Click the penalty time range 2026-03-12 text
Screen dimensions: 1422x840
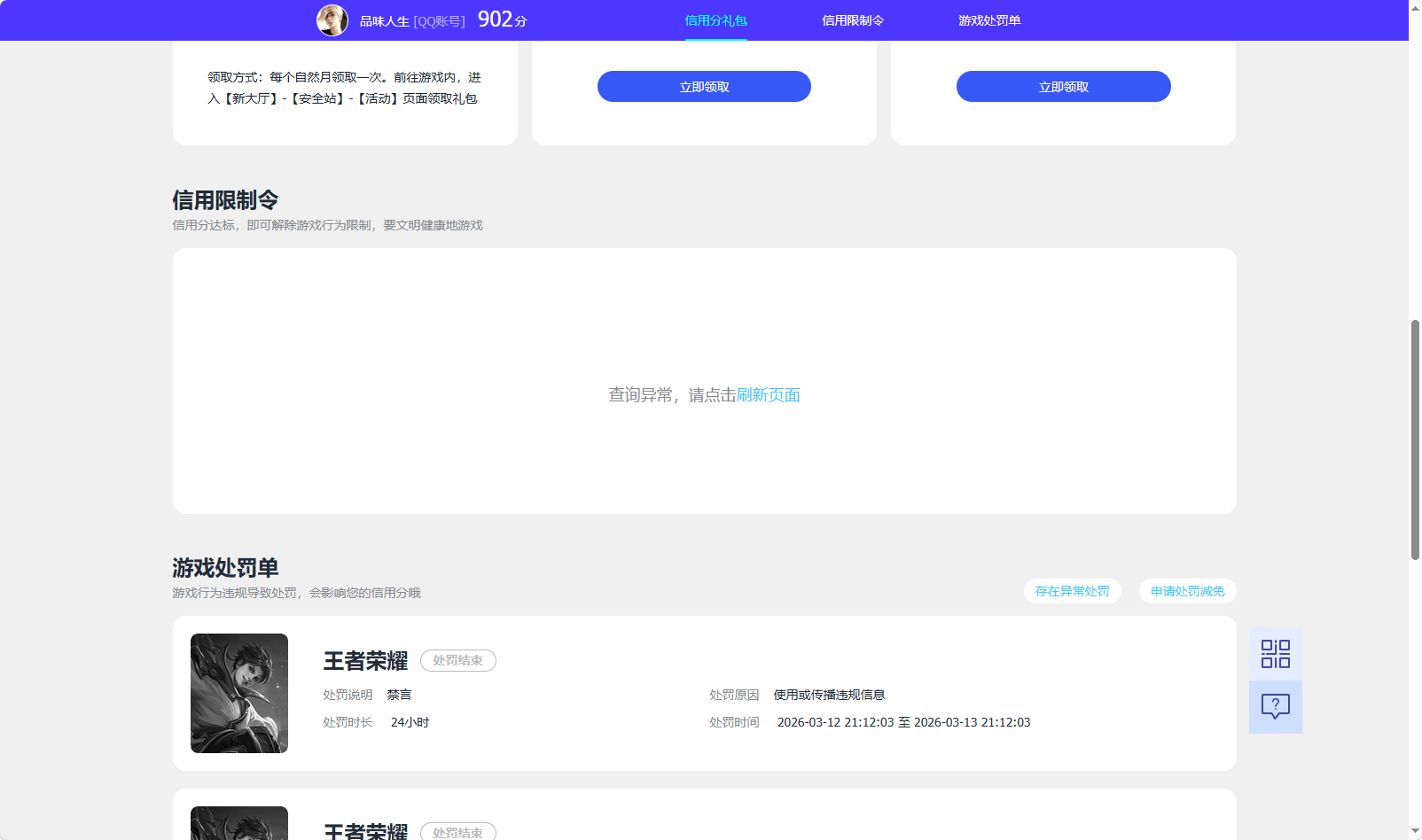click(x=904, y=722)
